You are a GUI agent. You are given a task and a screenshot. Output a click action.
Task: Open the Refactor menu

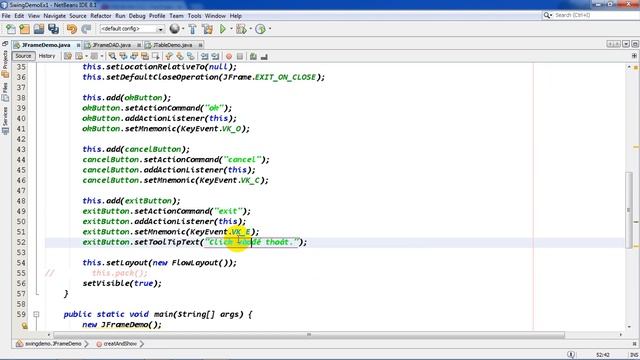(100, 16)
